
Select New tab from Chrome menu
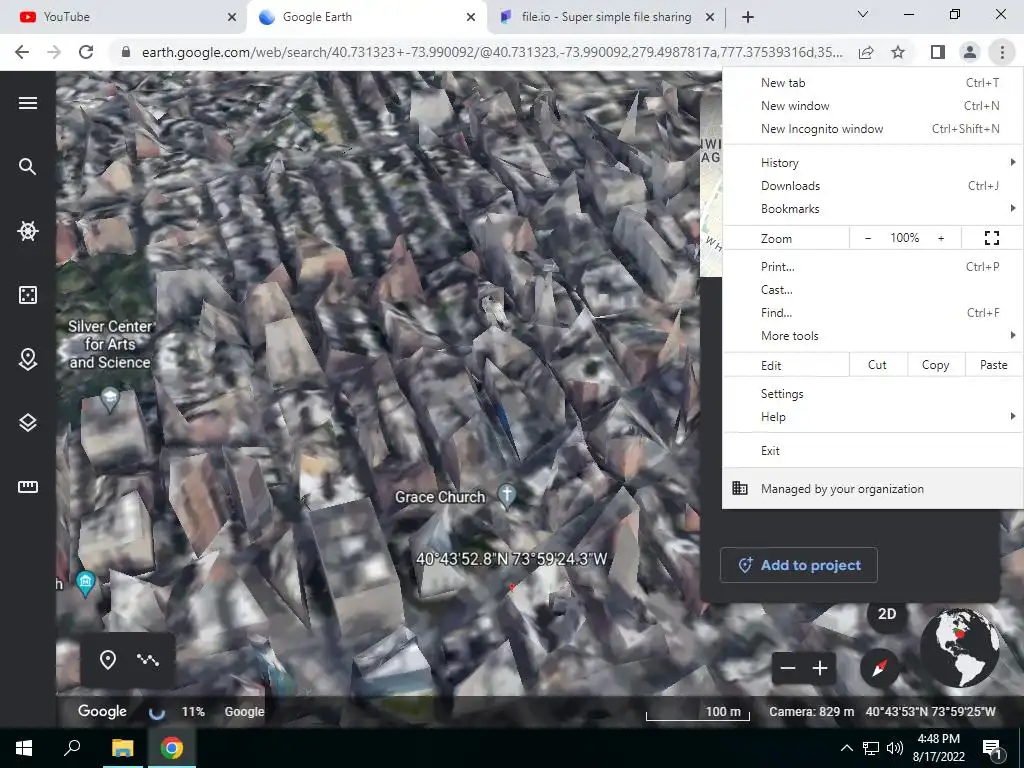(872, 83)
